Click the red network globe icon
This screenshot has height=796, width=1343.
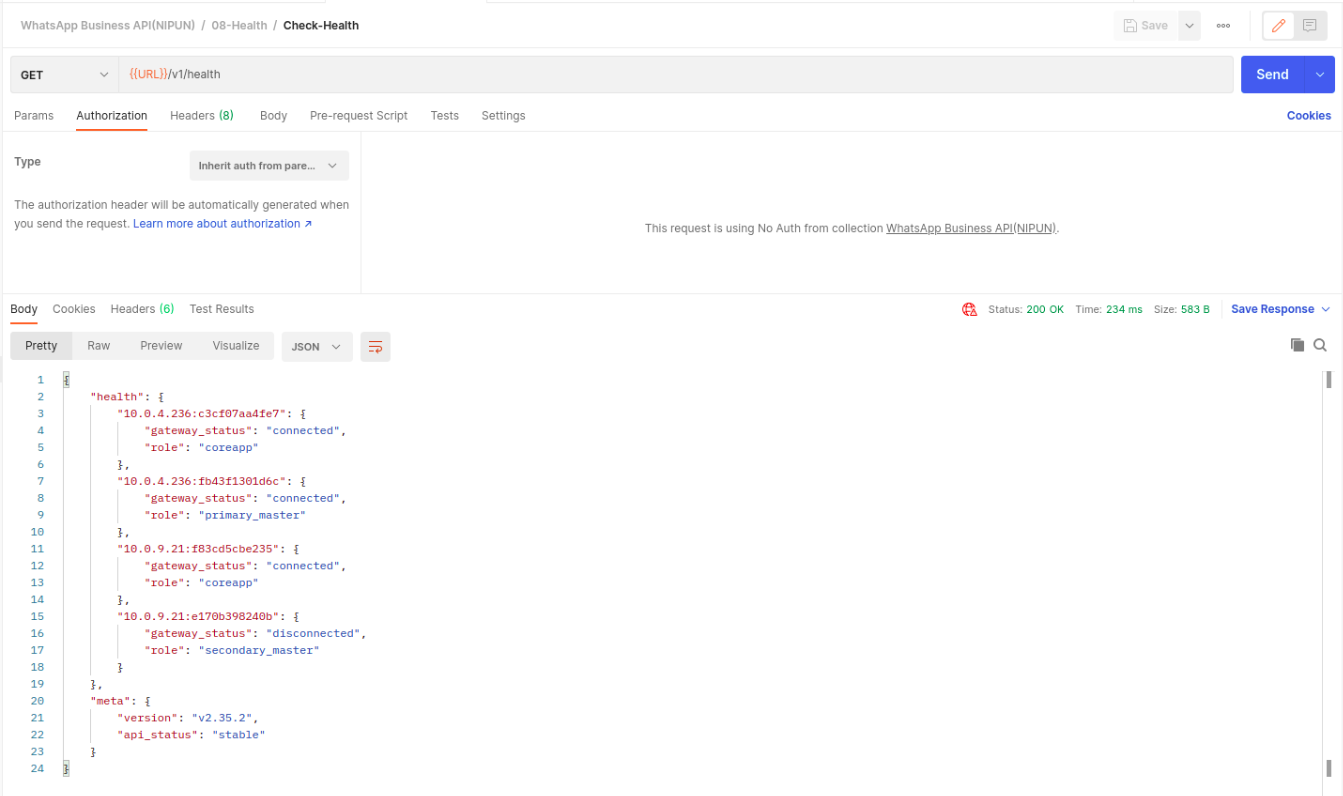click(969, 310)
